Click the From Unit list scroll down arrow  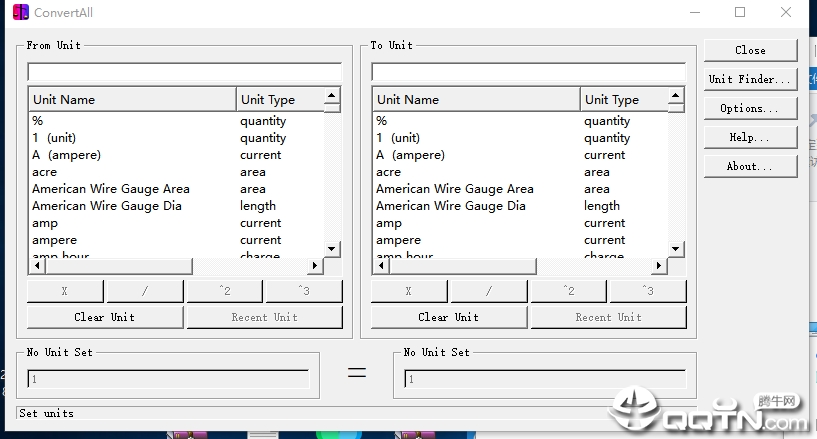click(332, 249)
